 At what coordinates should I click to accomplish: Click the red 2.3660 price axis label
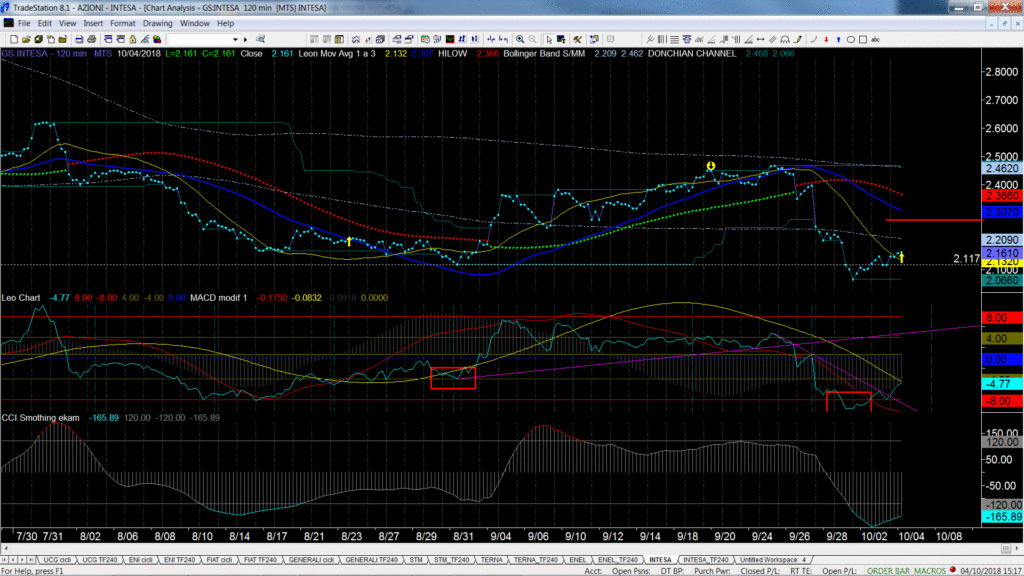click(x=1002, y=196)
